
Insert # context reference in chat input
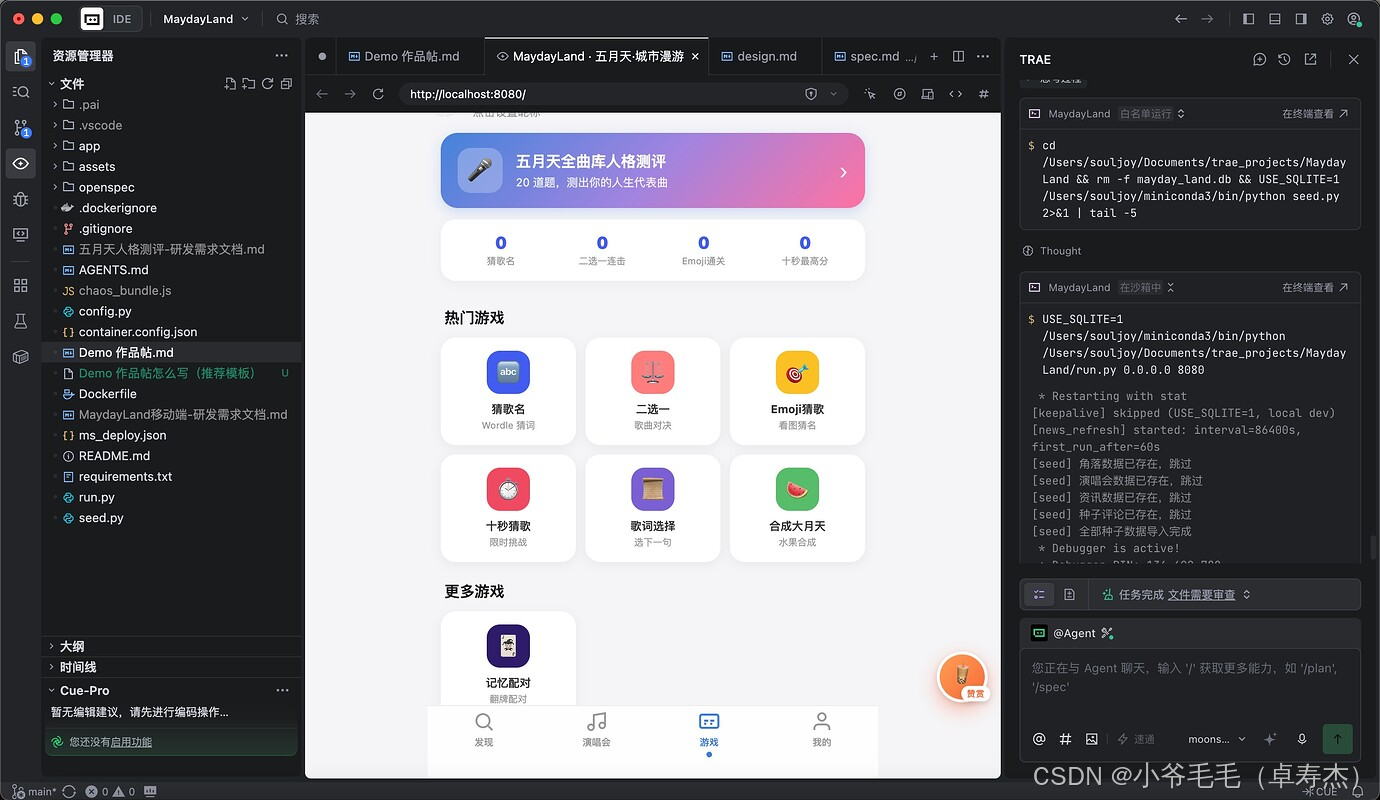1065,739
